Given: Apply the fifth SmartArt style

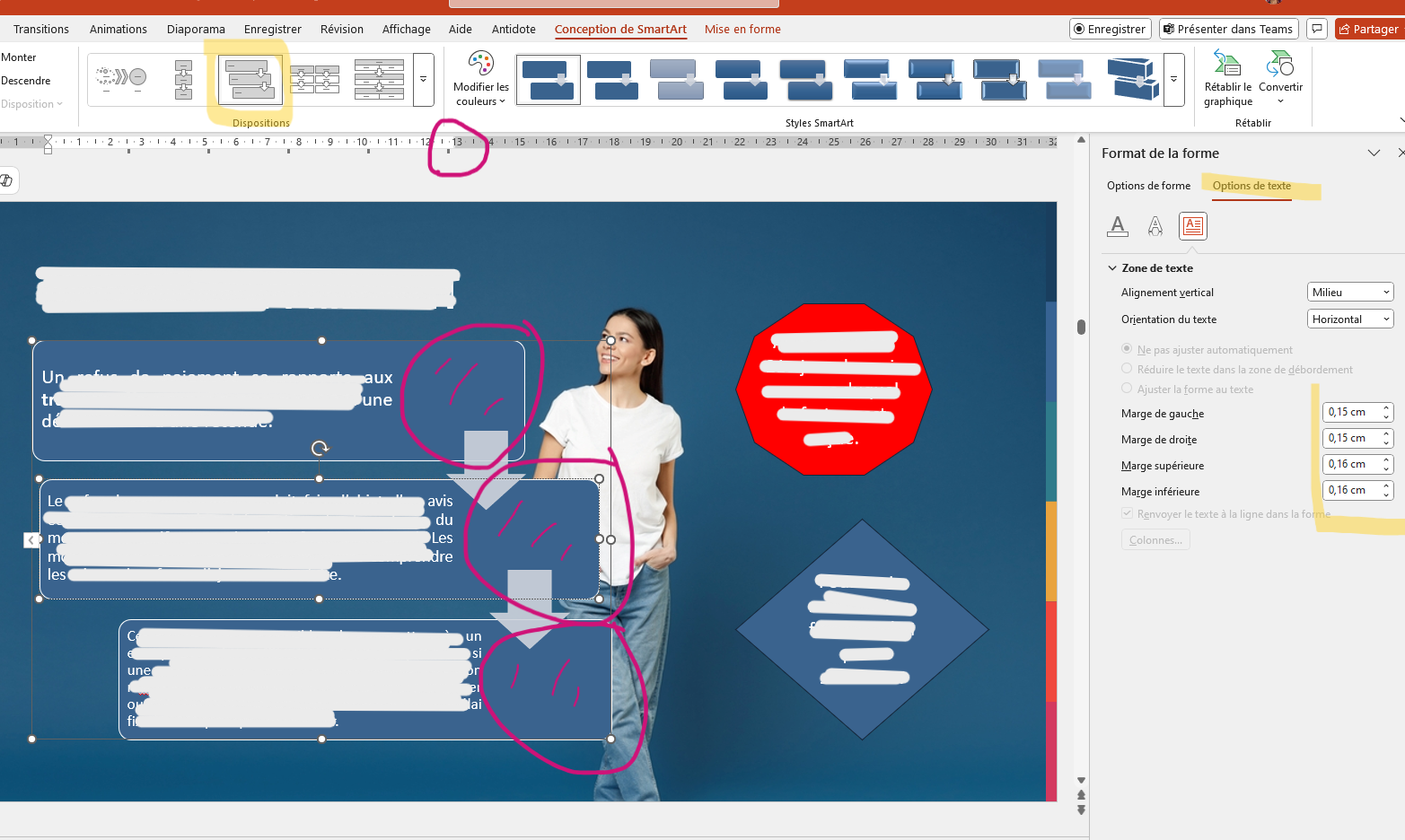Looking at the screenshot, I should click(806, 80).
